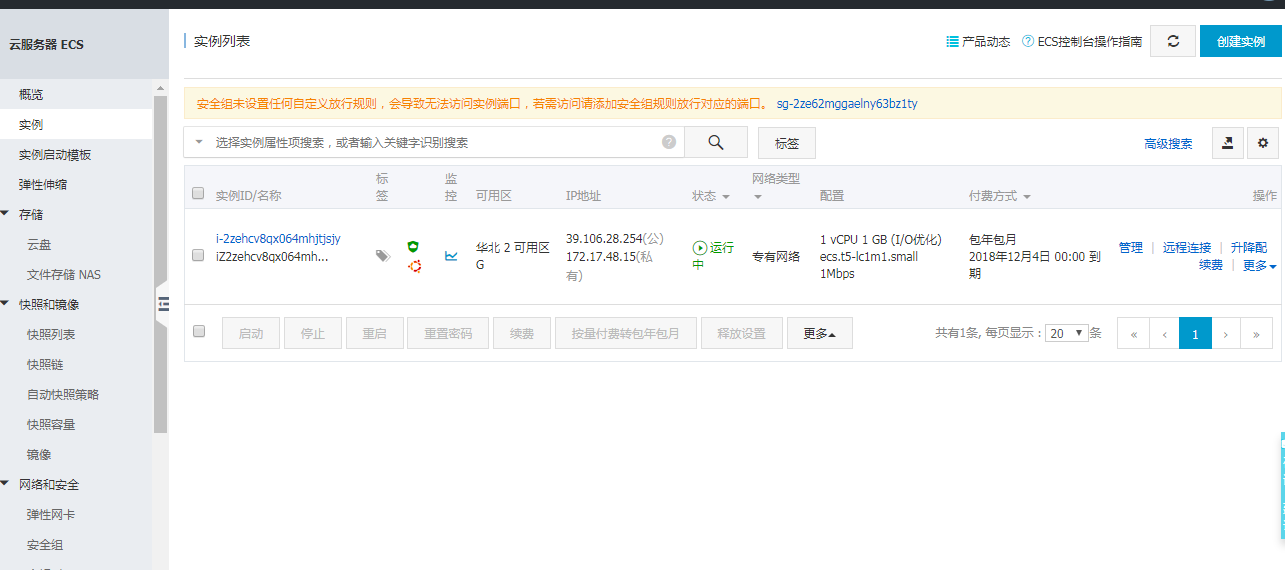This screenshot has width=1285, height=570.
Task: Check the bottom bulk-action checkbox
Action: click(x=198, y=331)
